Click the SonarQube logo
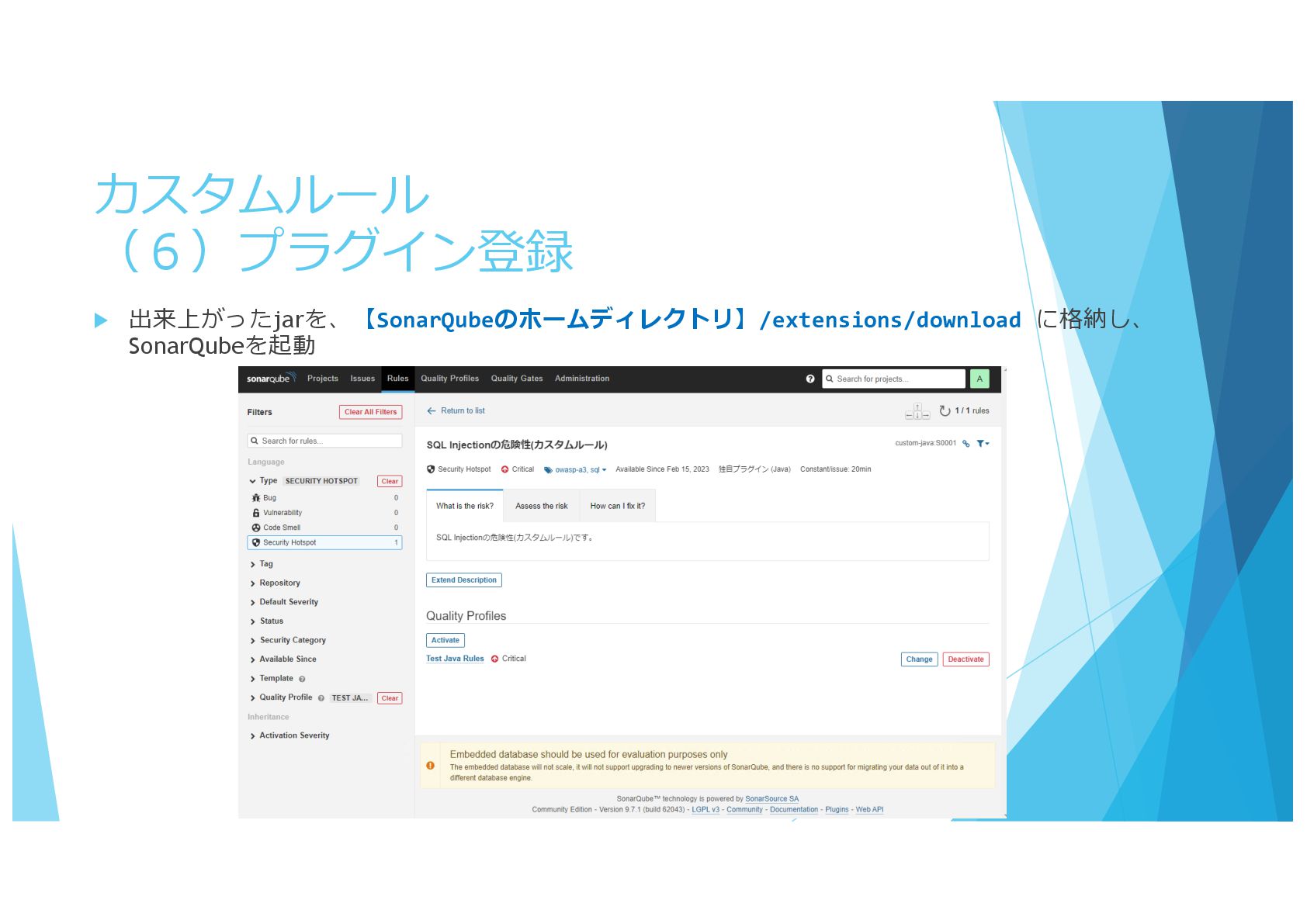The height and width of the screenshot is (924, 1307). pos(271,379)
